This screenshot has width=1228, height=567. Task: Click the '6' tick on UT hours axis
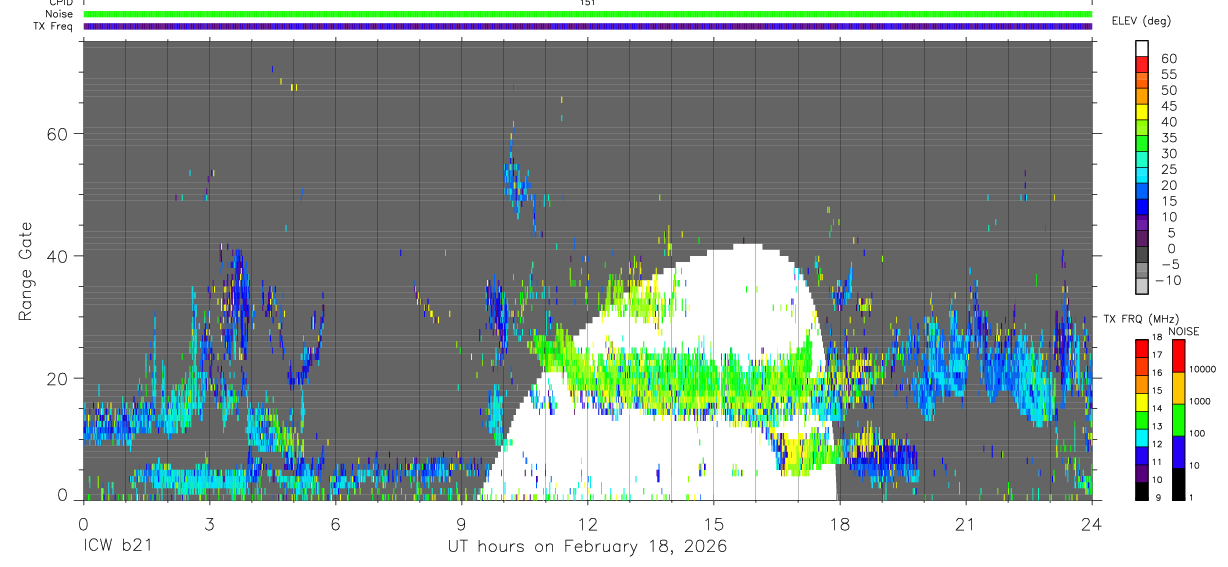[335, 524]
